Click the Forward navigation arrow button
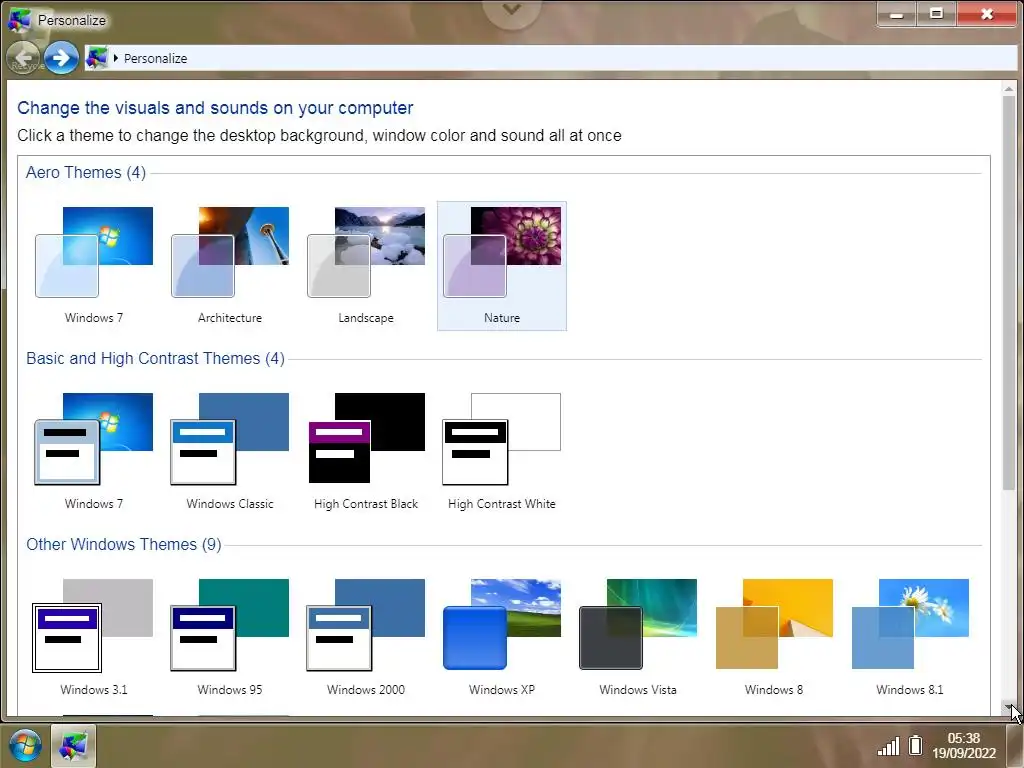The image size is (1024, 768). pos(61,58)
